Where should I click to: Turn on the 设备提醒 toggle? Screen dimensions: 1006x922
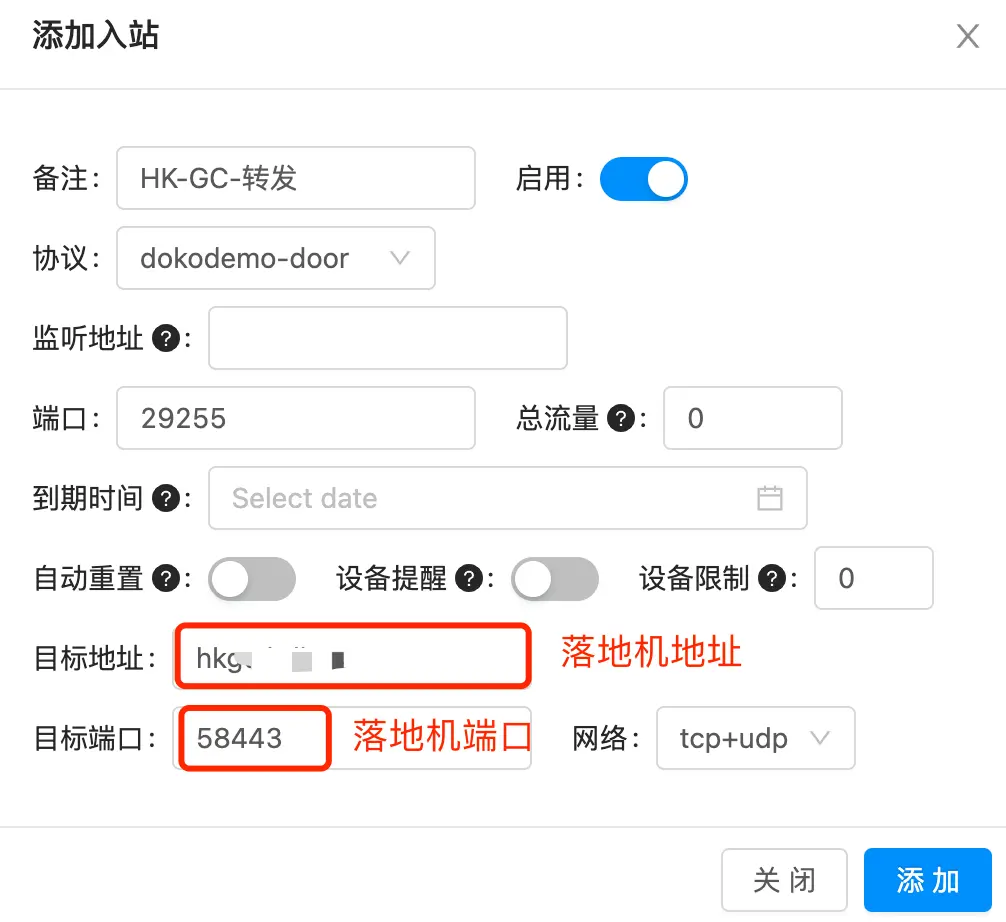(x=554, y=578)
